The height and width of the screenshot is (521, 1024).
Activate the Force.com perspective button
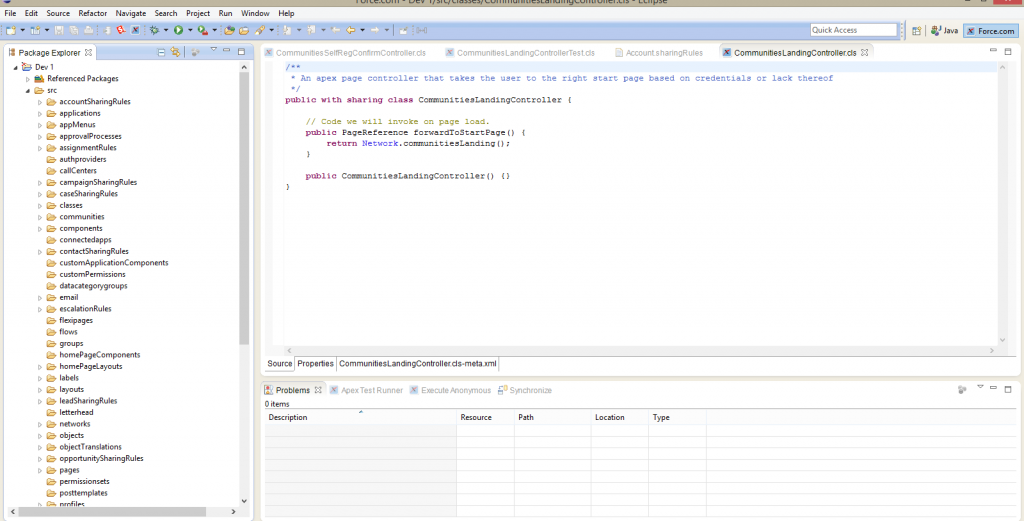click(x=989, y=31)
